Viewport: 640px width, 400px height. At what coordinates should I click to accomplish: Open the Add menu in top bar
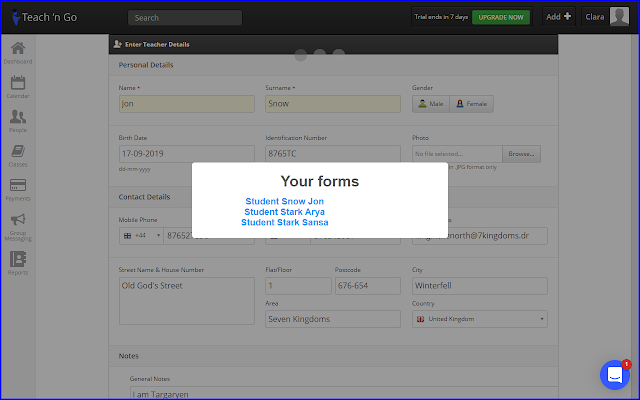pos(558,17)
